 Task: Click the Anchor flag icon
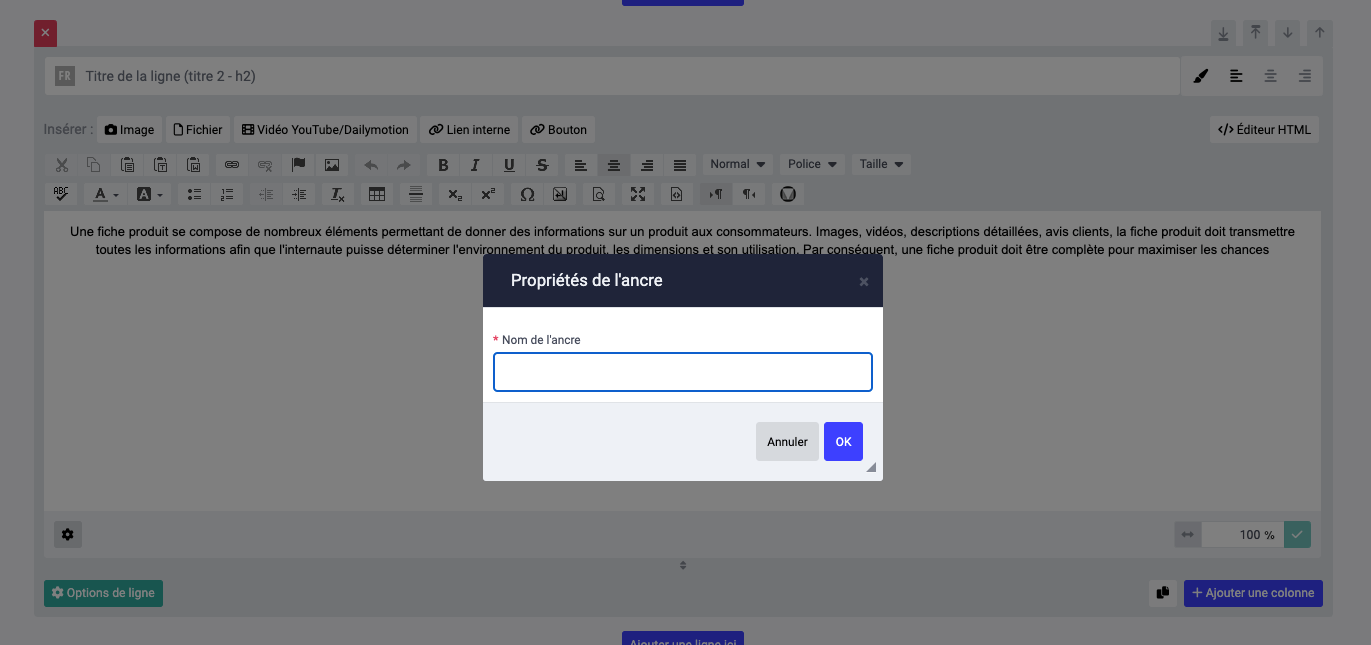pyautogui.click(x=298, y=165)
